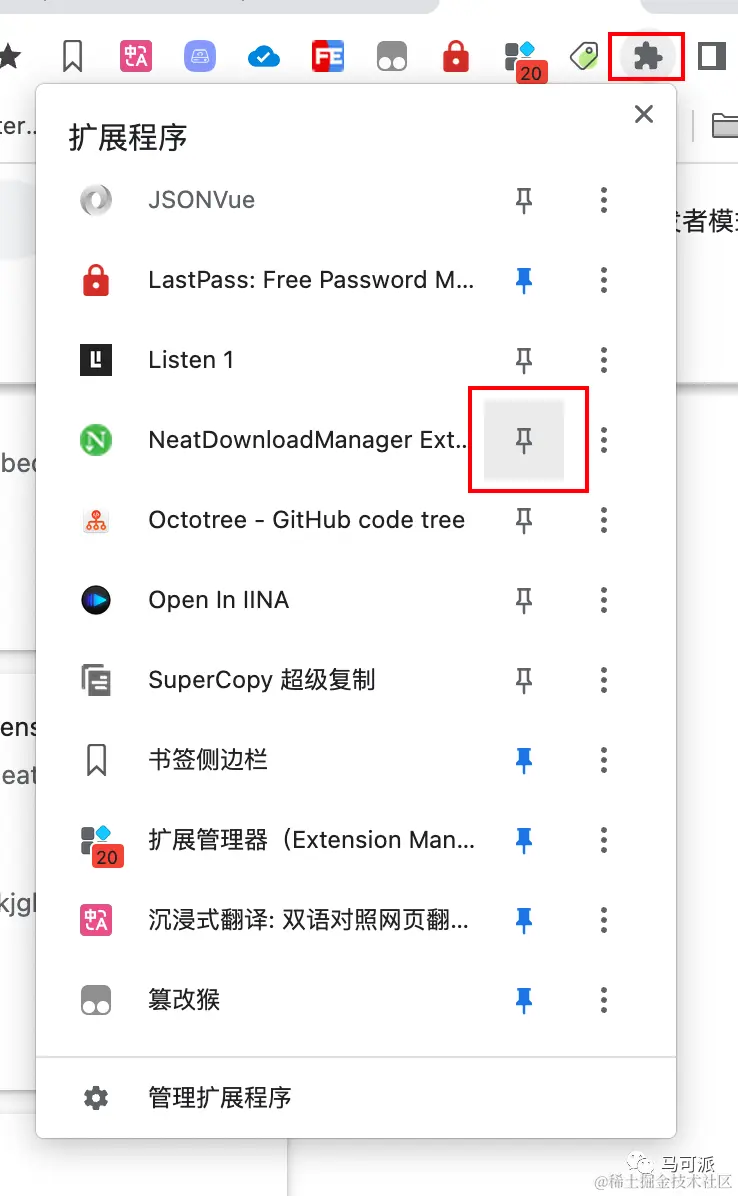Close the extensions popup
The width and height of the screenshot is (738, 1196).
click(644, 114)
